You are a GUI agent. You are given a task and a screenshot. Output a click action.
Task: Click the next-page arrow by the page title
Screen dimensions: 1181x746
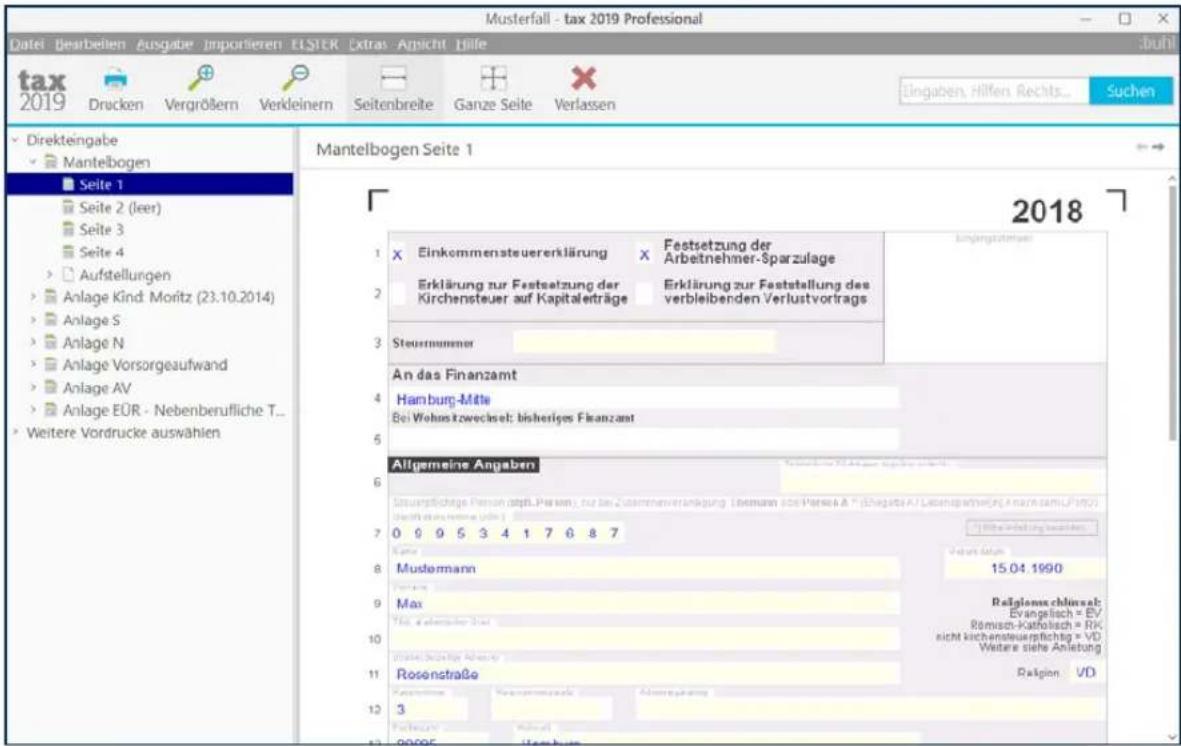click(1158, 147)
